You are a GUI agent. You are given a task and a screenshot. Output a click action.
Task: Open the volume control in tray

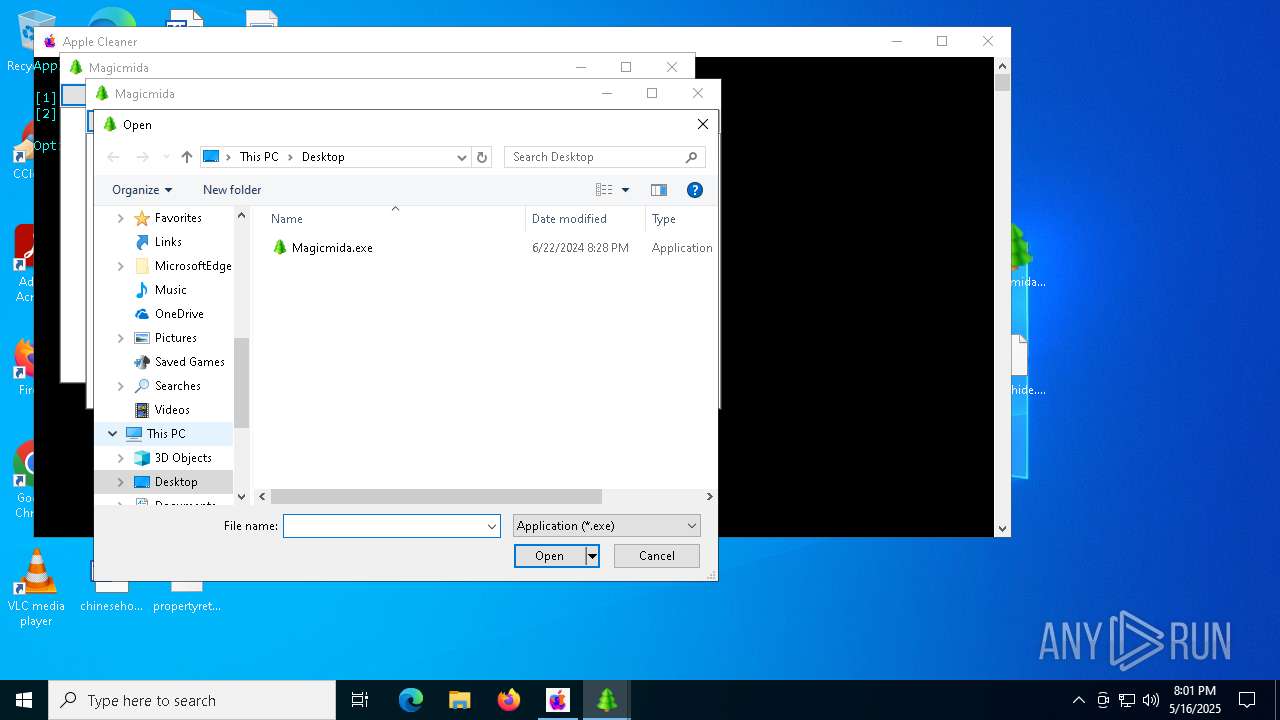pyautogui.click(x=1151, y=700)
